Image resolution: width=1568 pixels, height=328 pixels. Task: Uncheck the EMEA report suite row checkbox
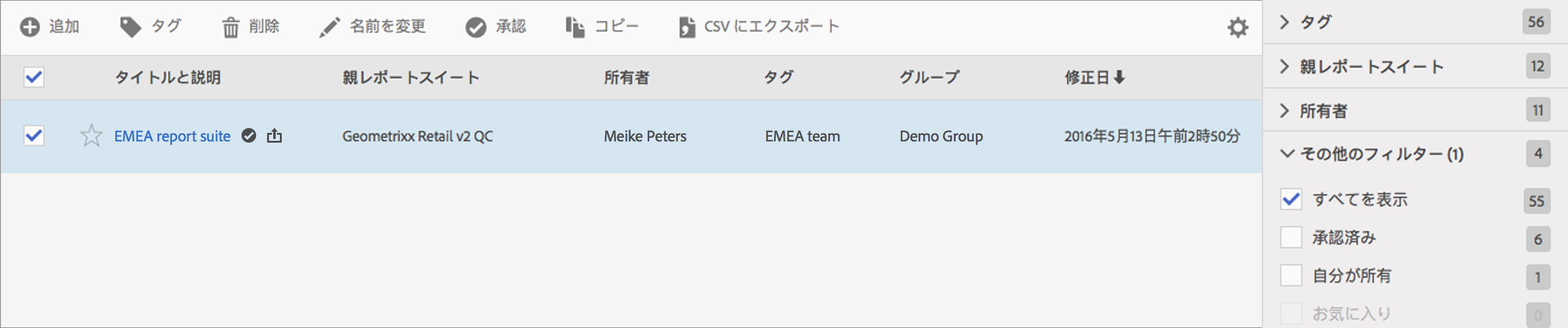(34, 135)
